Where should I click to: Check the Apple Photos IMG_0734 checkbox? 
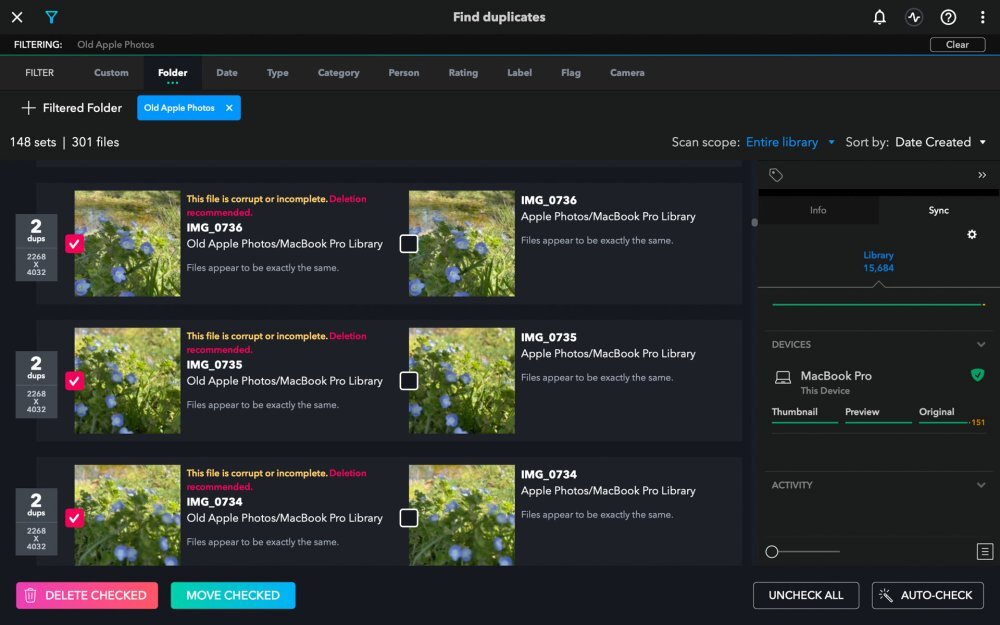click(x=408, y=517)
